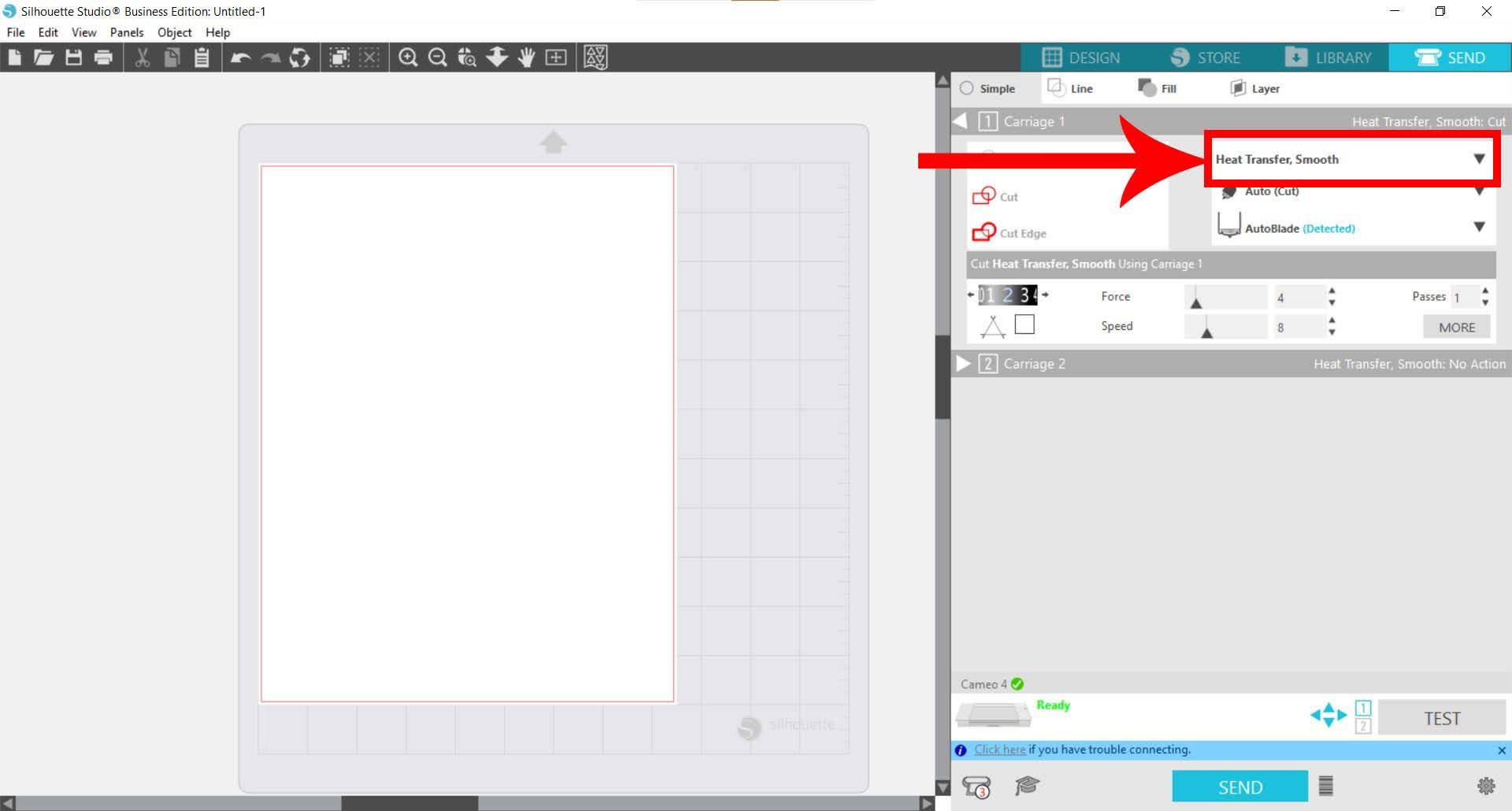Click the Zoom In magnifier icon
1512x811 pixels.
pyautogui.click(x=408, y=57)
